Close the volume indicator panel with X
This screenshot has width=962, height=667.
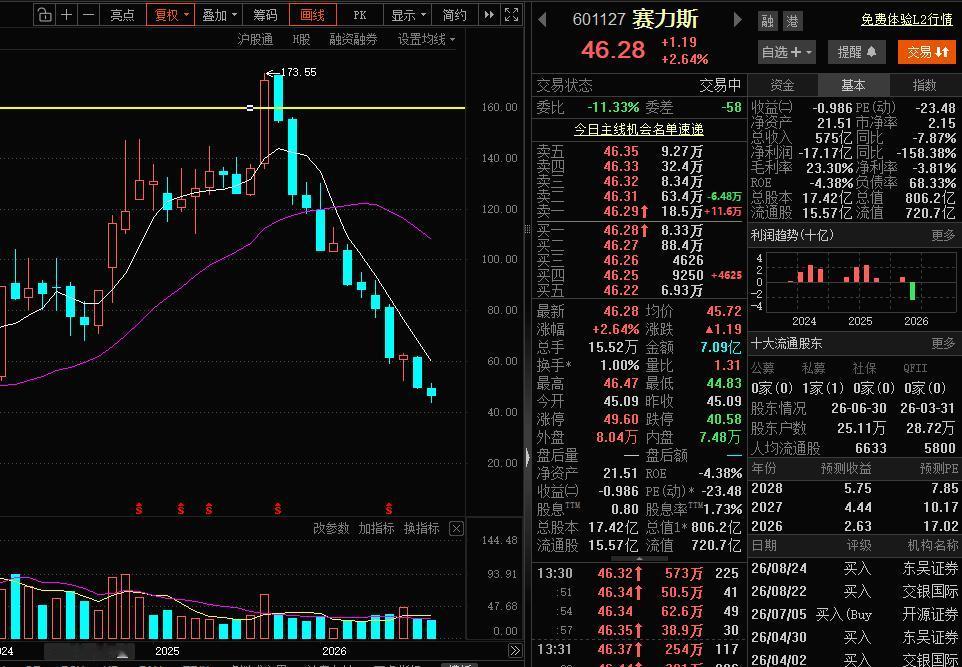click(x=456, y=528)
